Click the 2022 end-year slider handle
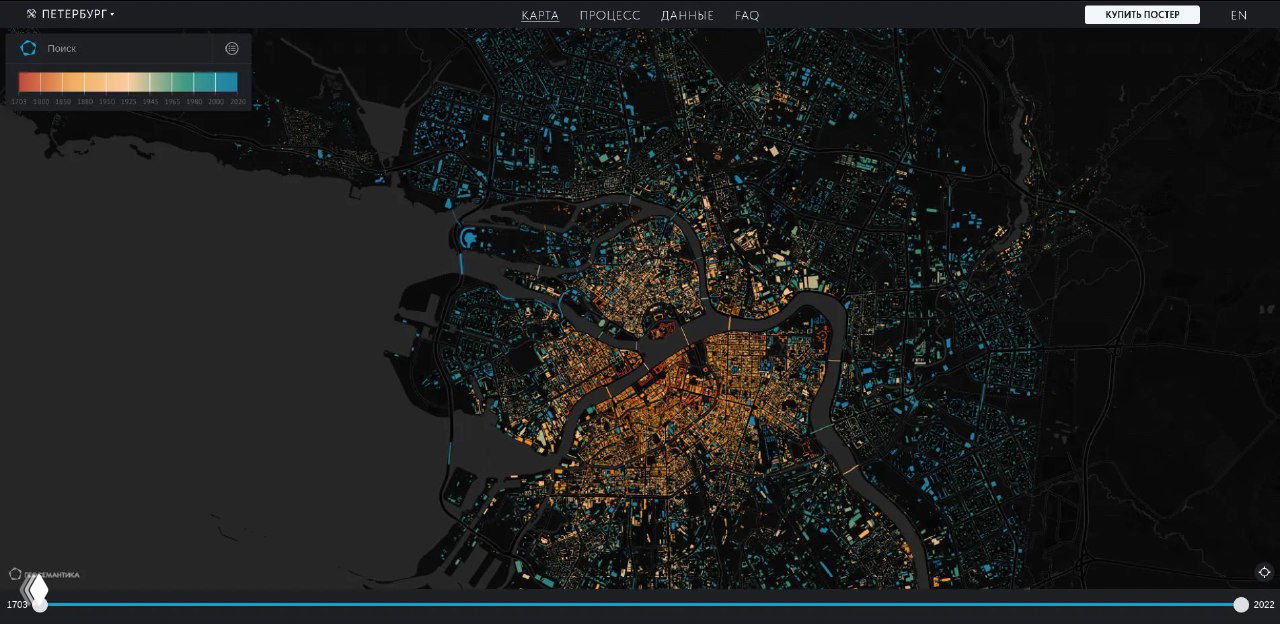This screenshot has height=624, width=1280. pos(1241,605)
